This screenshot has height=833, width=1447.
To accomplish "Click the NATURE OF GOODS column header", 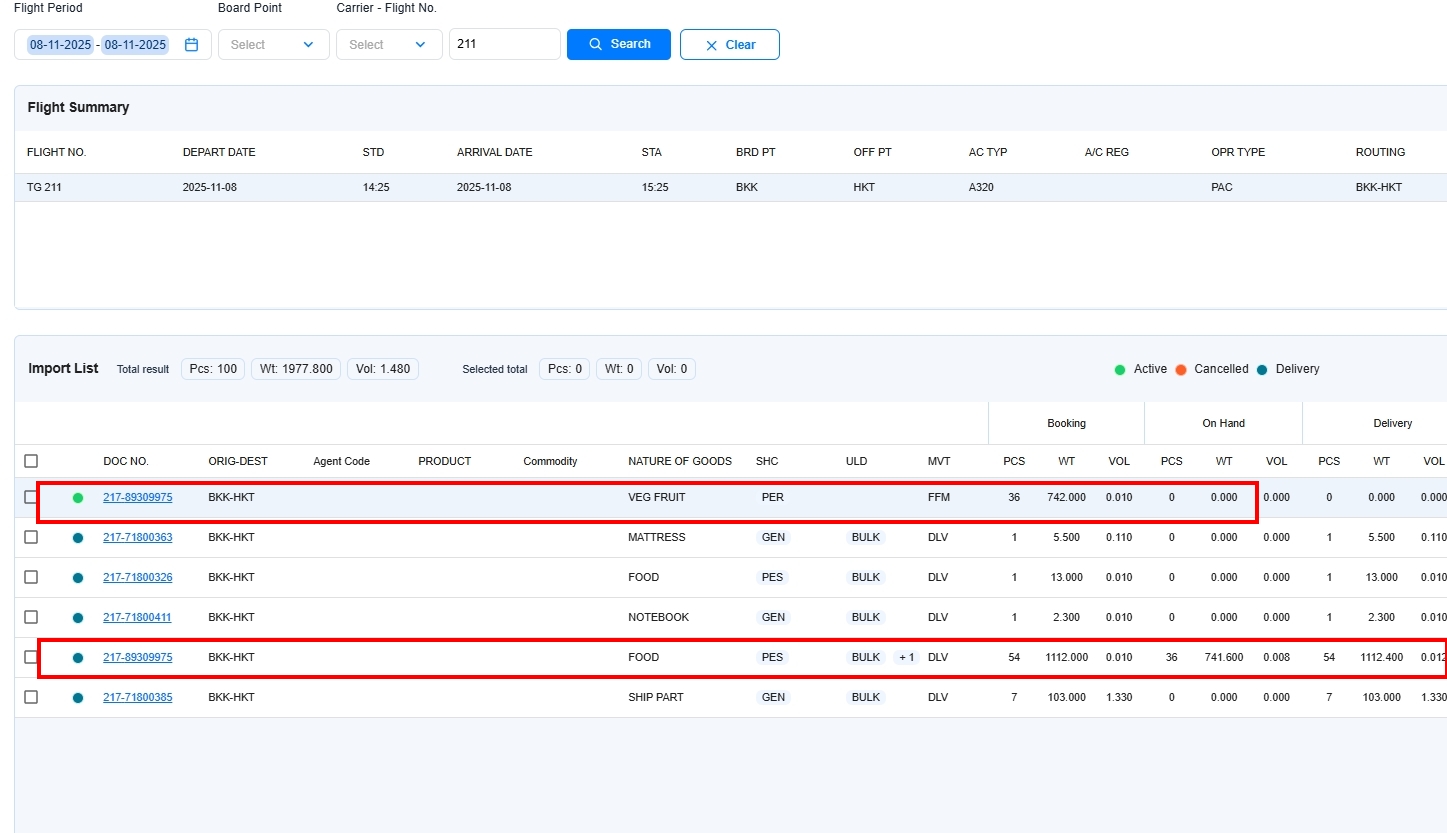I will (x=679, y=461).
